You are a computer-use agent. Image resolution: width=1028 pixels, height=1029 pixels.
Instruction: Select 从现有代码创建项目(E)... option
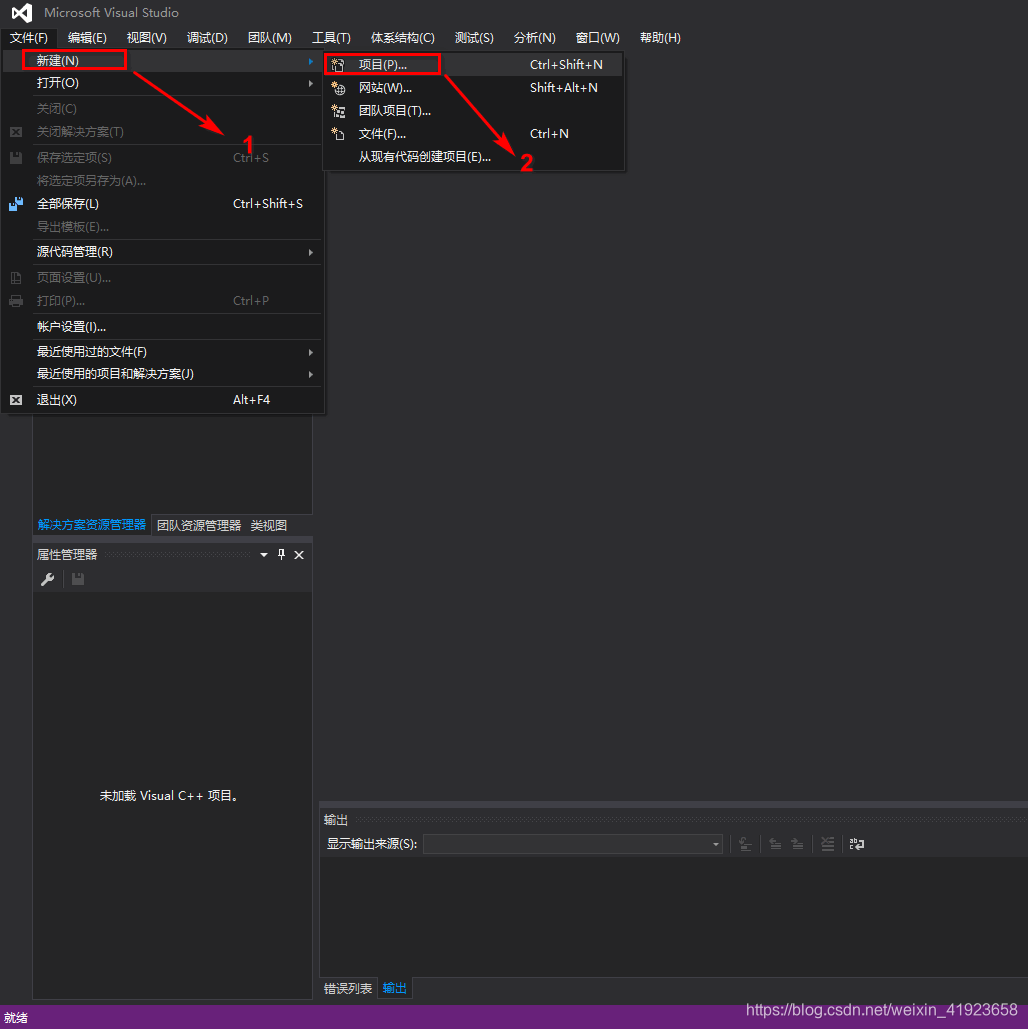473,156
